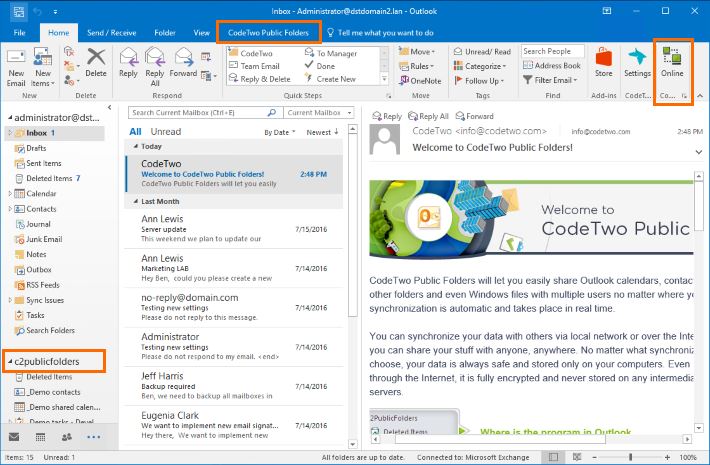Click the search magnifier in mailbox search
The height and width of the screenshot is (465, 710).
[272, 112]
